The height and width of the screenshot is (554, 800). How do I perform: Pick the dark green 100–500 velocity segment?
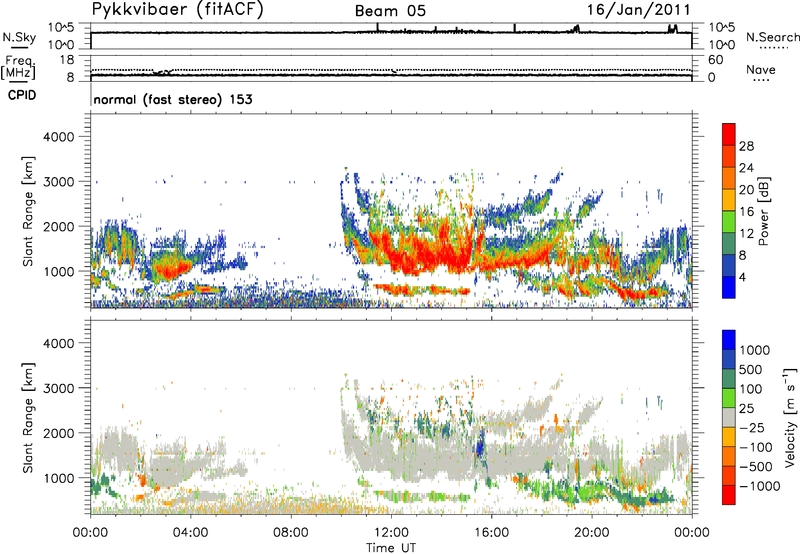pos(729,379)
